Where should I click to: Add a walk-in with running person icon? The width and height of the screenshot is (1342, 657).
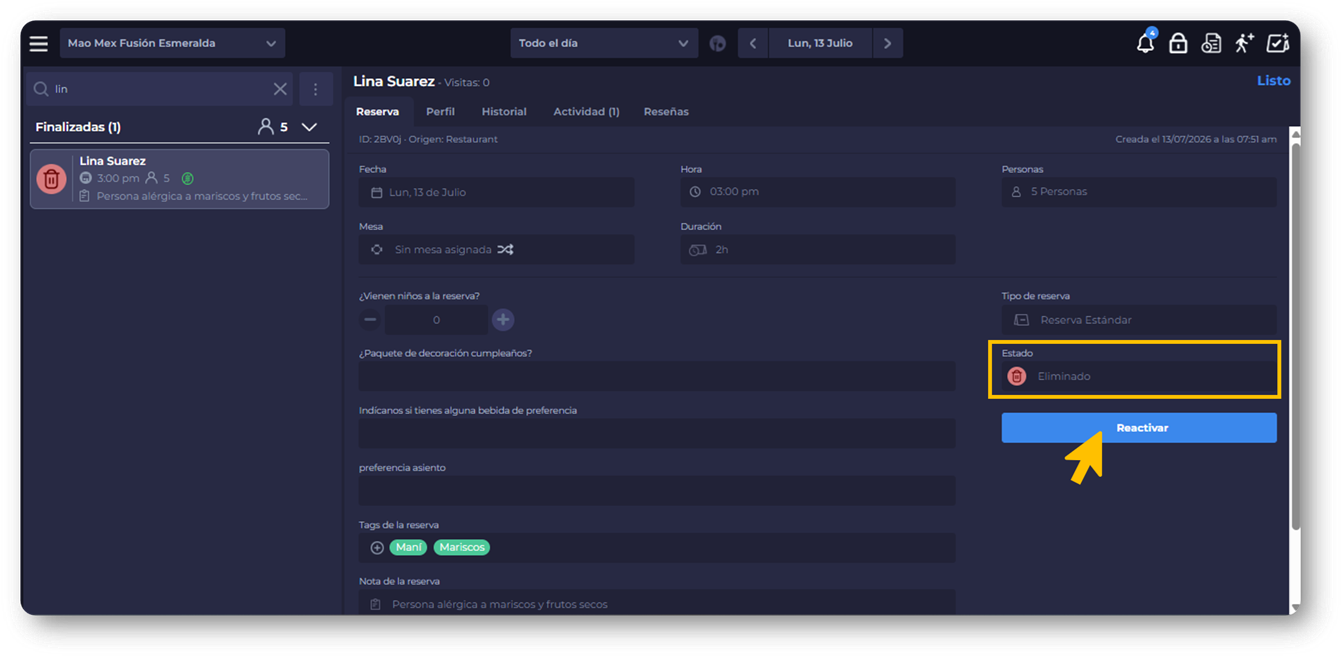tap(1244, 43)
